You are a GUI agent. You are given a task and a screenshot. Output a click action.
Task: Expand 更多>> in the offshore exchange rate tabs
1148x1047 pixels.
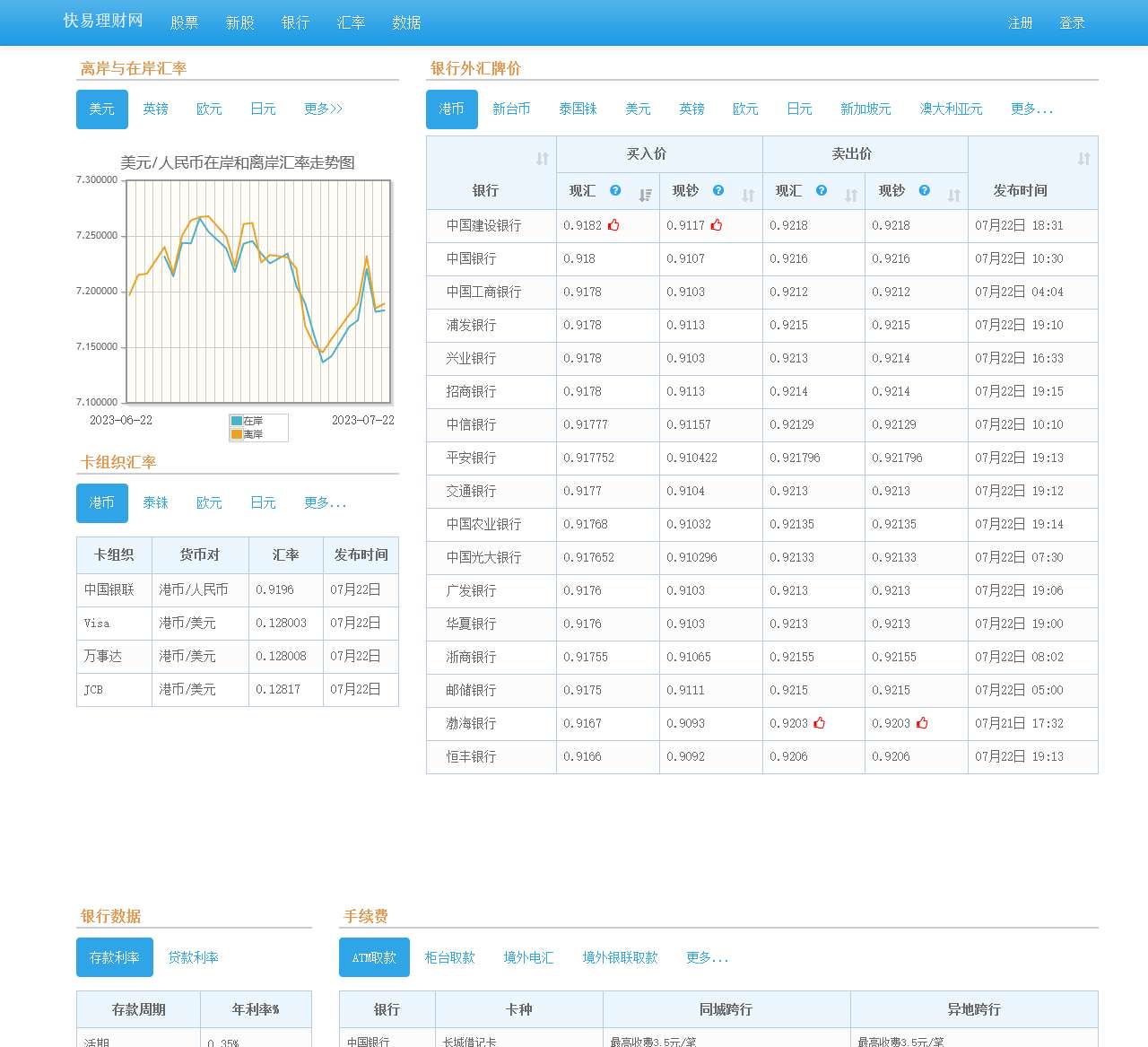(x=323, y=109)
